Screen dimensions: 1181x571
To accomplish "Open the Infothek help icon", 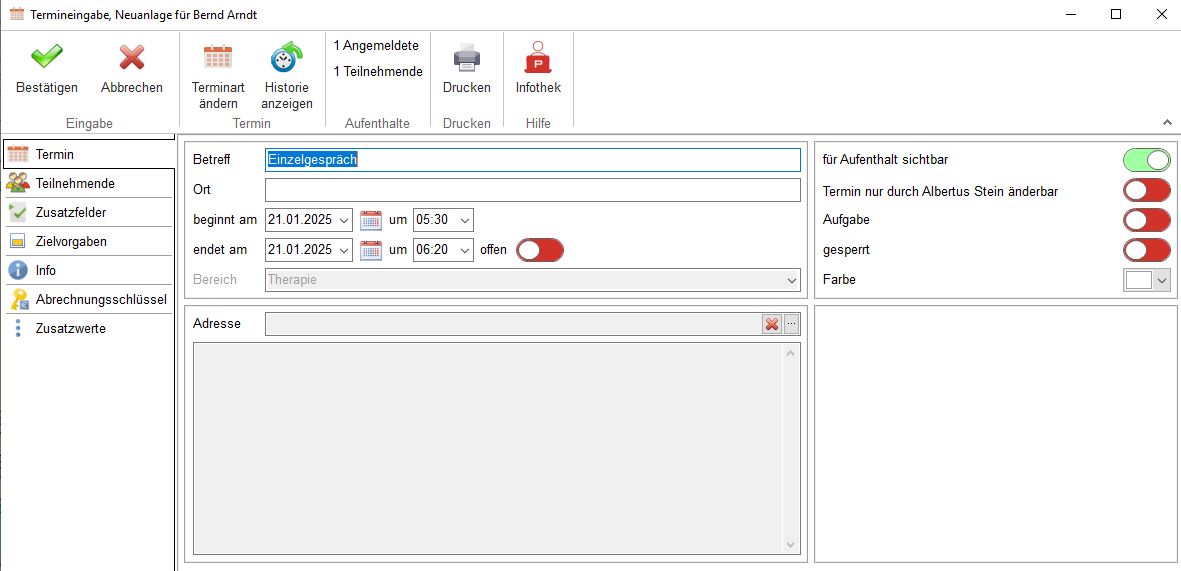I will 538,58.
